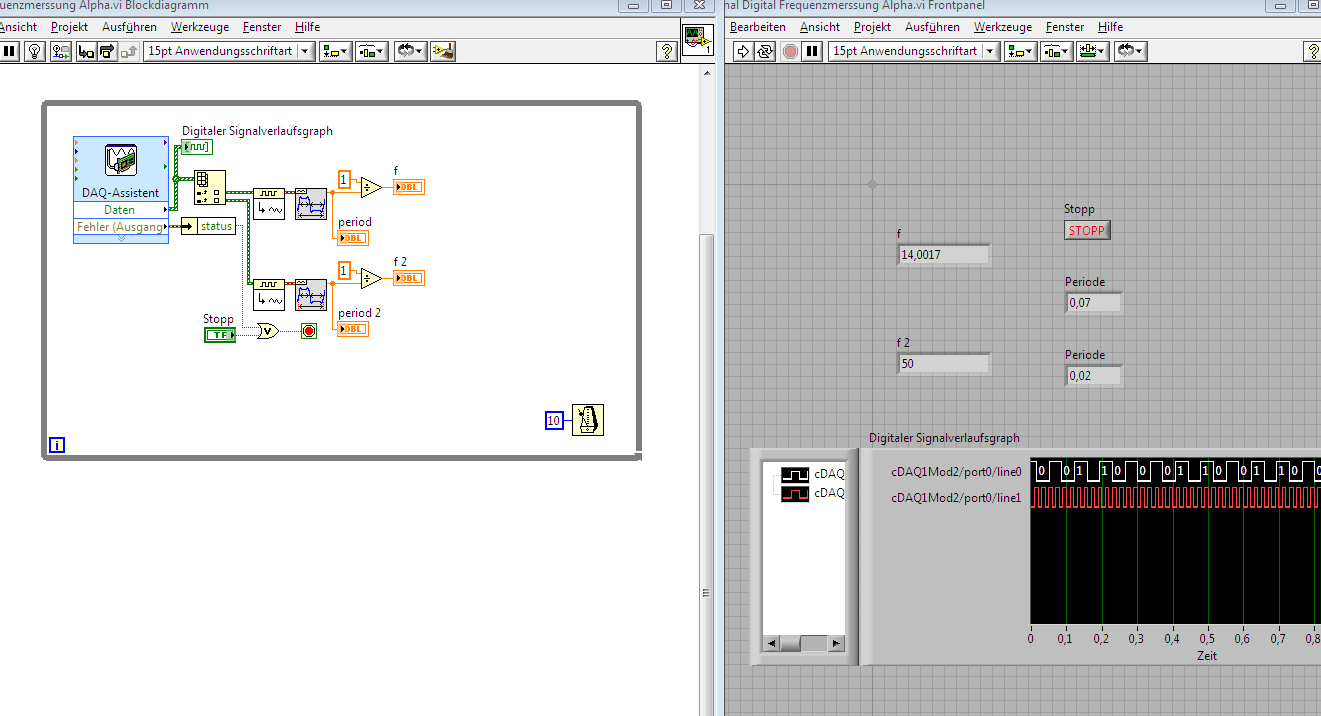Click the Step Over icon

coord(108,51)
